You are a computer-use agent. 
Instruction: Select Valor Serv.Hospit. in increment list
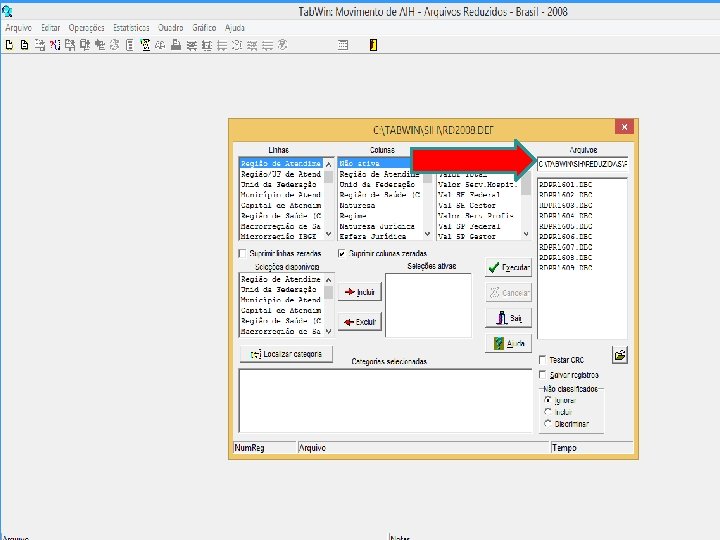coord(478,185)
